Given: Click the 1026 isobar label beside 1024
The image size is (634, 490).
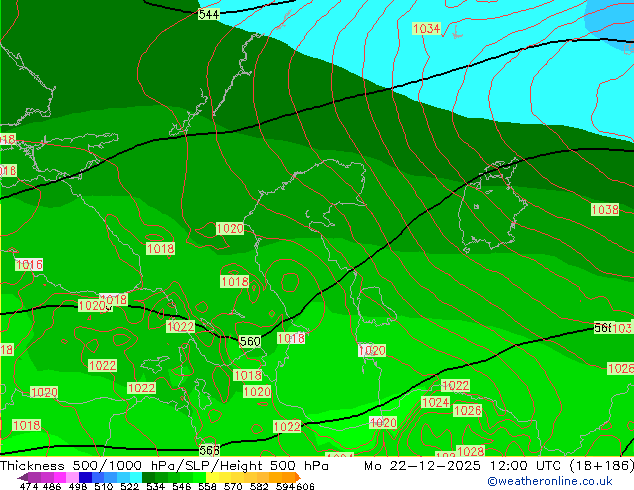Looking at the screenshot, I should pyautogui.click(x=467, y=411).
